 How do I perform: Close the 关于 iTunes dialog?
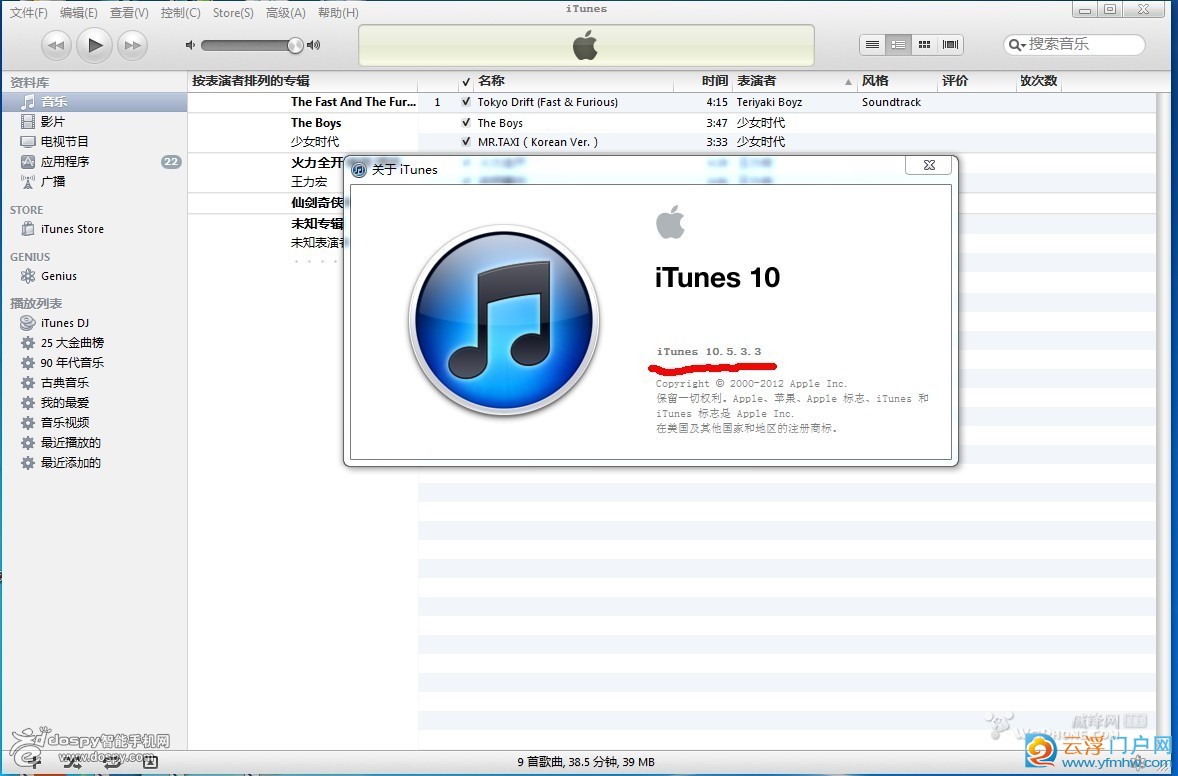point(929,166)
